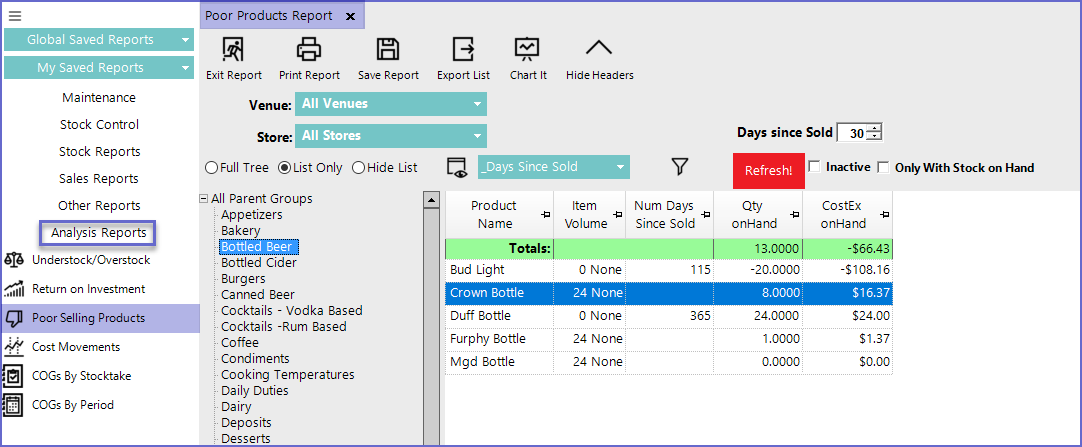
Task: Select Understock/Overstock report in sidebar
Action: click(90, 260)
